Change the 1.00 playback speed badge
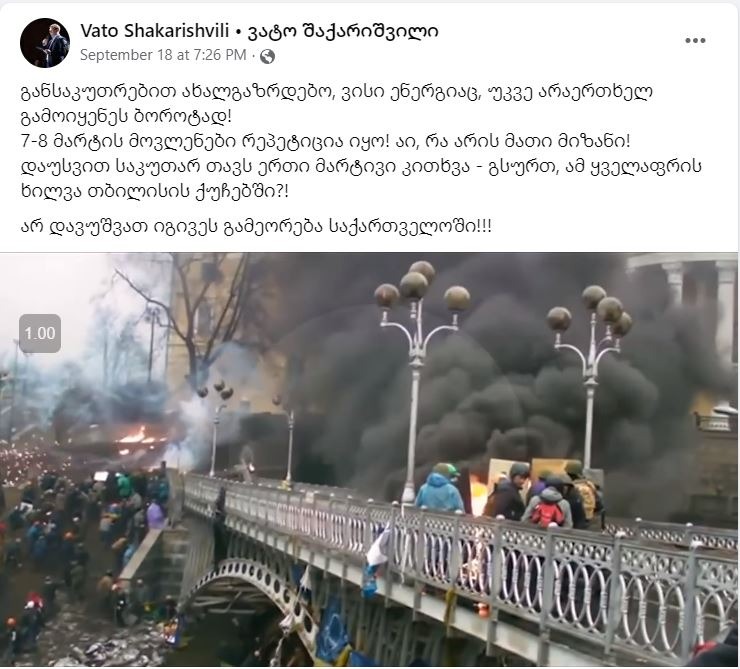Screen dimensions: 740x669 point(40,333)
